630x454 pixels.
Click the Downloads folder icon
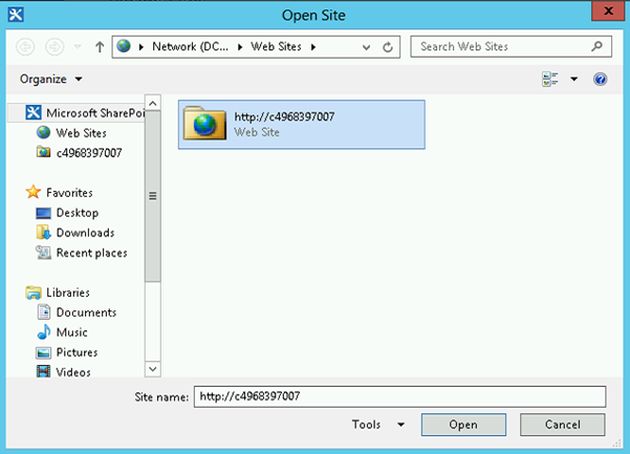(43, 232)
